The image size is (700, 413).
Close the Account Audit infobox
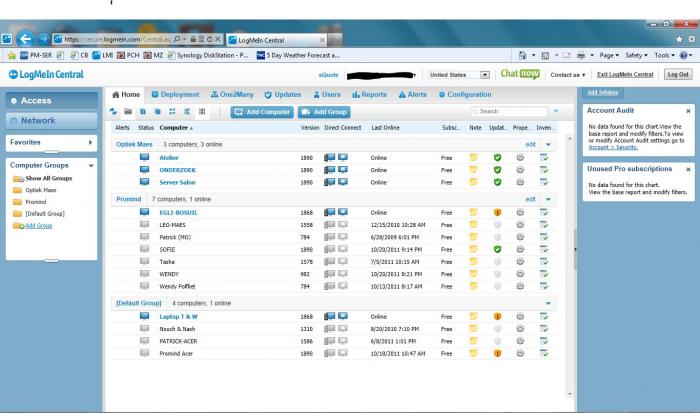(x=688, y=111)
